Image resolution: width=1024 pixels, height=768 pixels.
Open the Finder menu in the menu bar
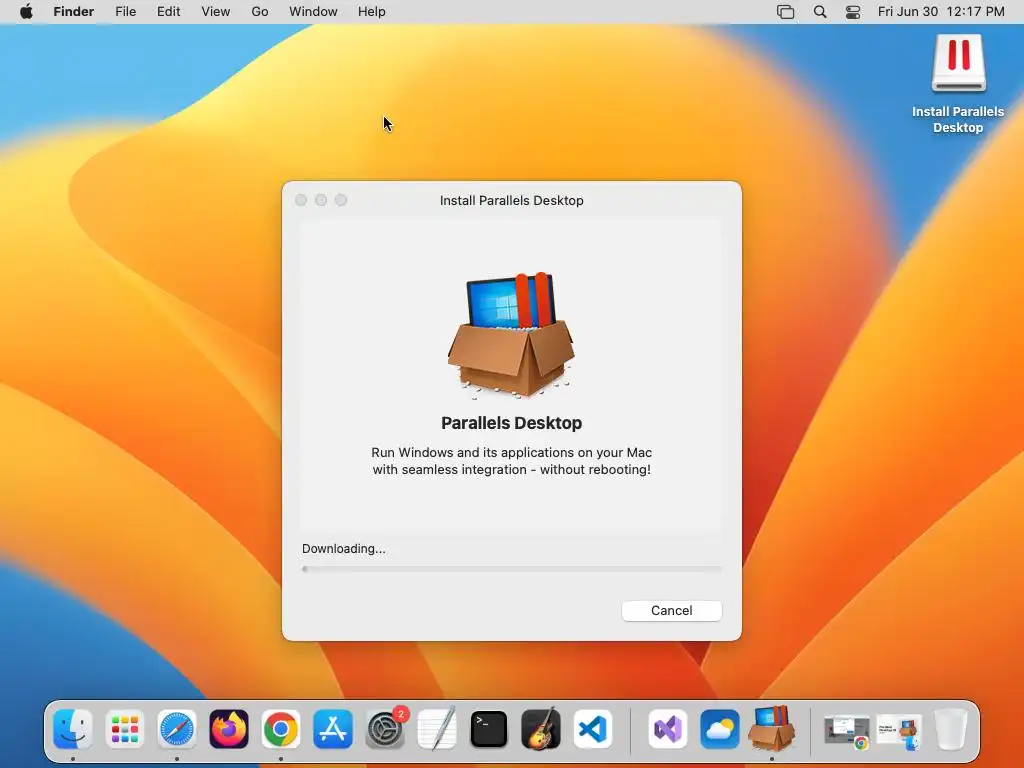pyautogui.click(x=74, y=12)
